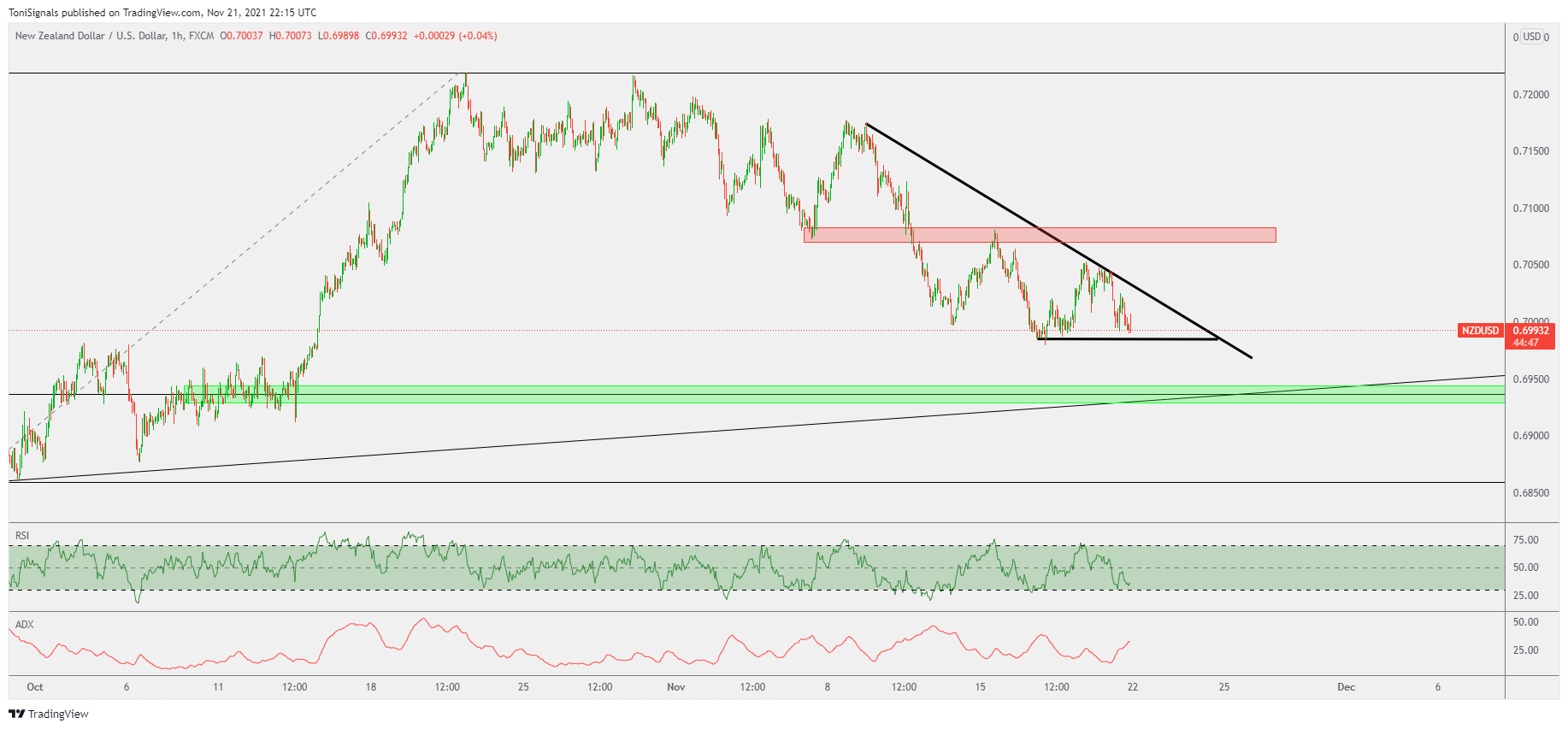Click the 0.68500 price axis label
The image size is (1568, 729).
coord(1530,493)
